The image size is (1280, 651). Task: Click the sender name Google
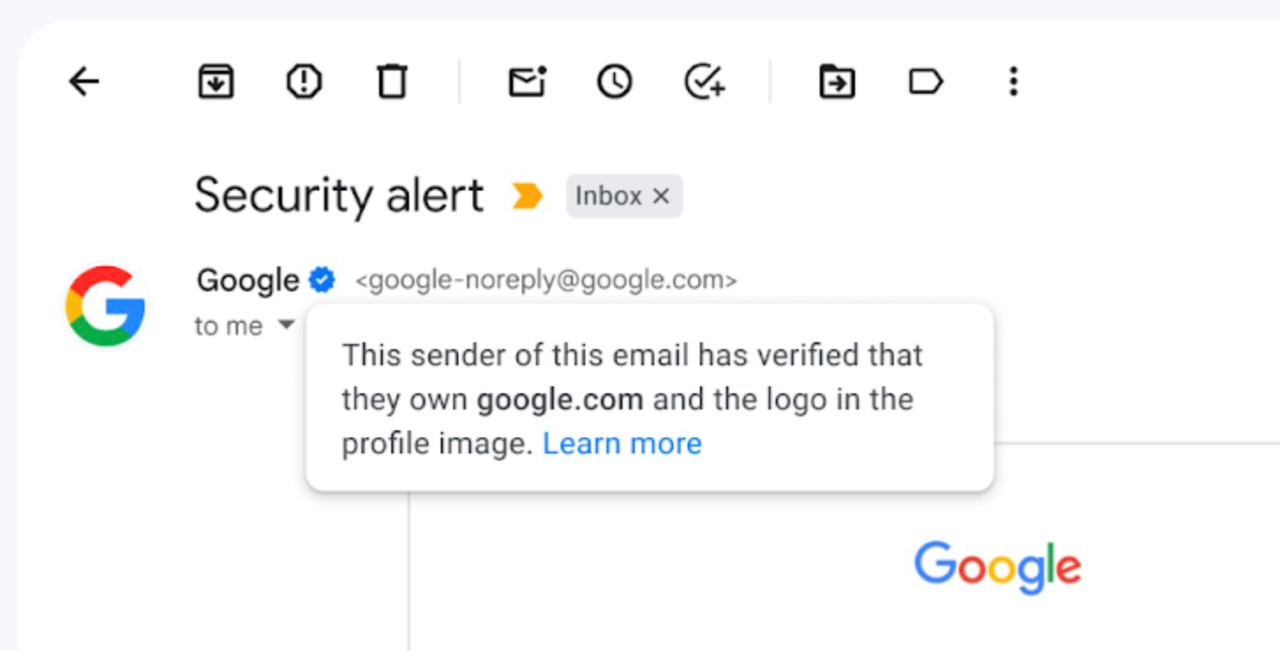click(x=247, y=281)
